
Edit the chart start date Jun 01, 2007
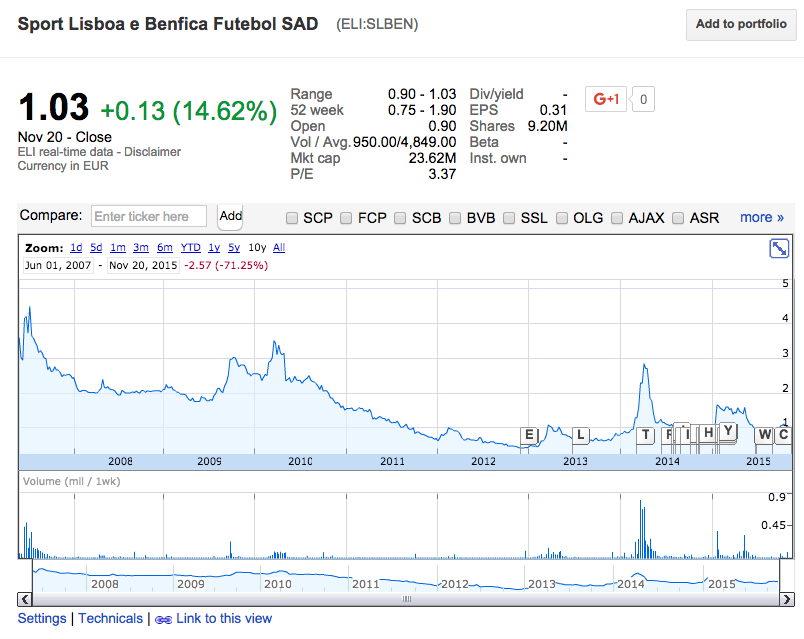click(58, 265)
